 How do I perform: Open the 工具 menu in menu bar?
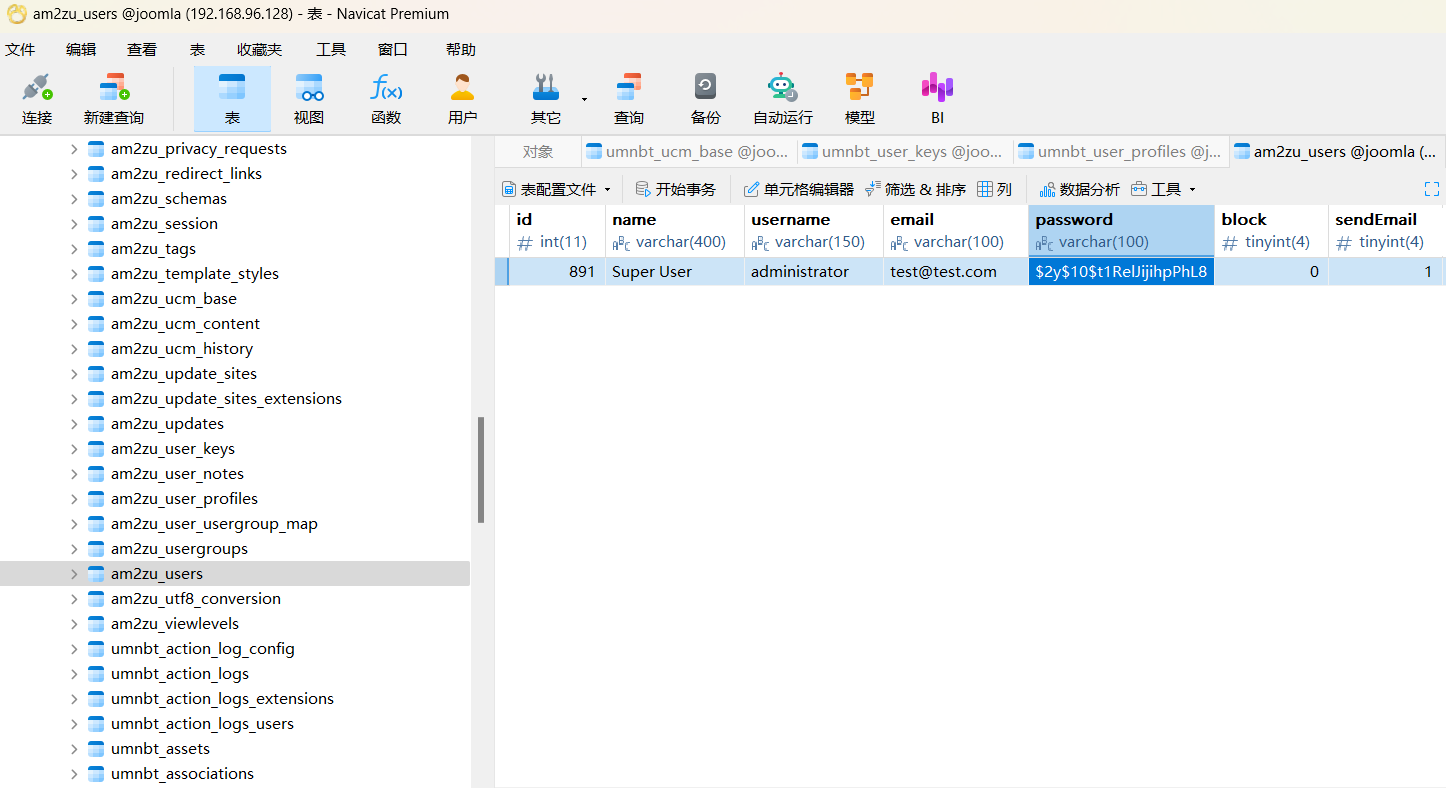[x=331, y=49]
